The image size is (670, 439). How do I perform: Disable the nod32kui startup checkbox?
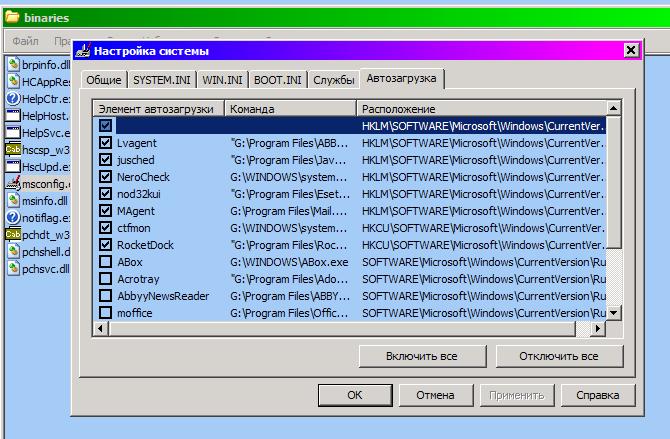[106, 194]
